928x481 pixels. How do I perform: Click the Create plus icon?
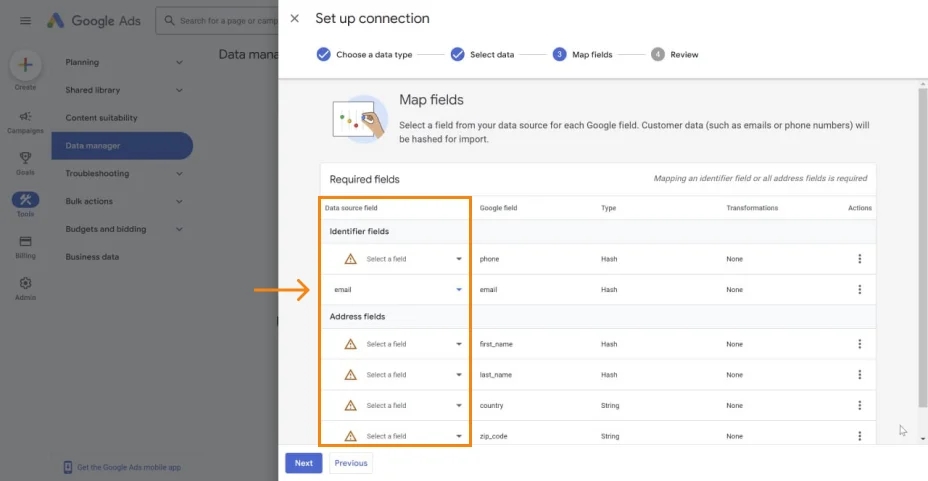25,64
